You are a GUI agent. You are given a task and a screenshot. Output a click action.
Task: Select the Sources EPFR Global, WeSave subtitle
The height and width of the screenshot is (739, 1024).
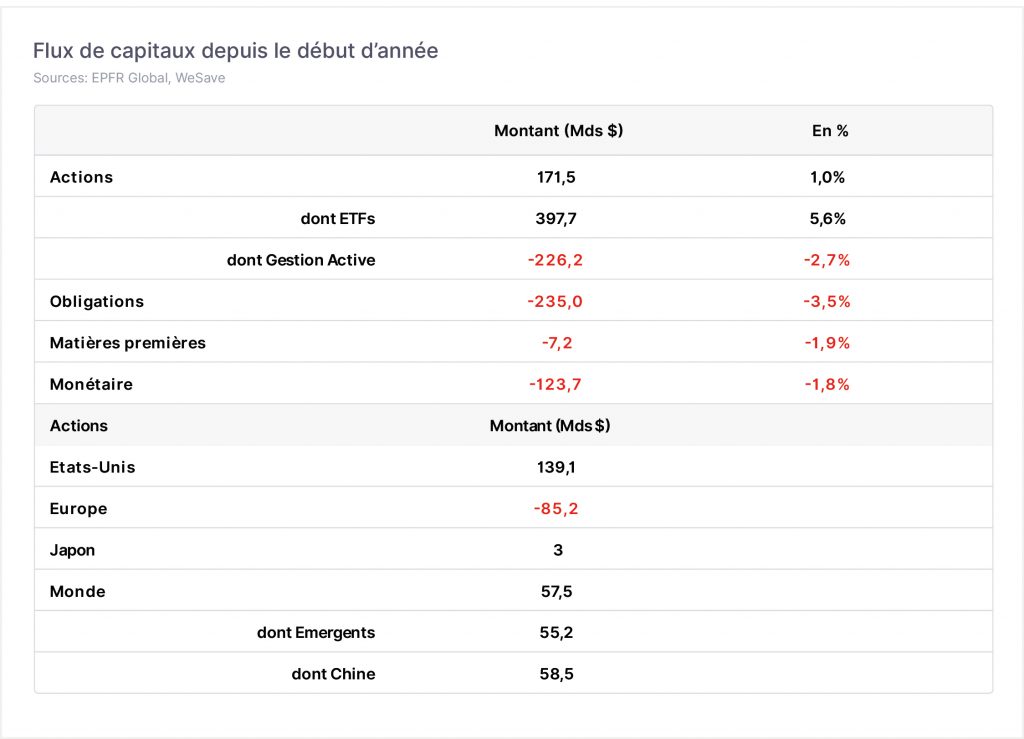(129, 78)
